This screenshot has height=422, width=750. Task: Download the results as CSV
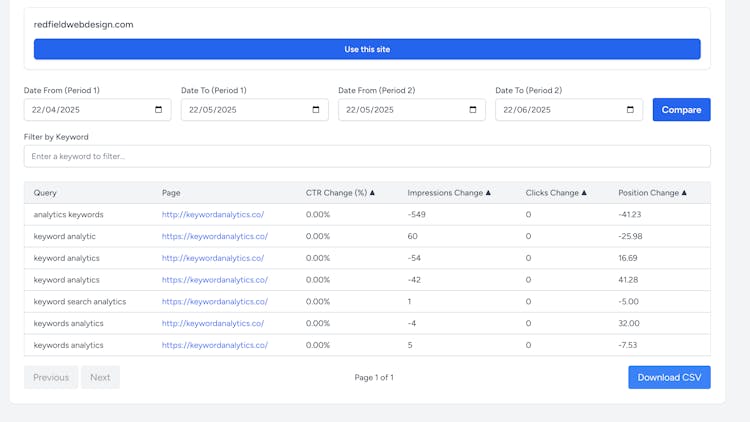(669, 377)
